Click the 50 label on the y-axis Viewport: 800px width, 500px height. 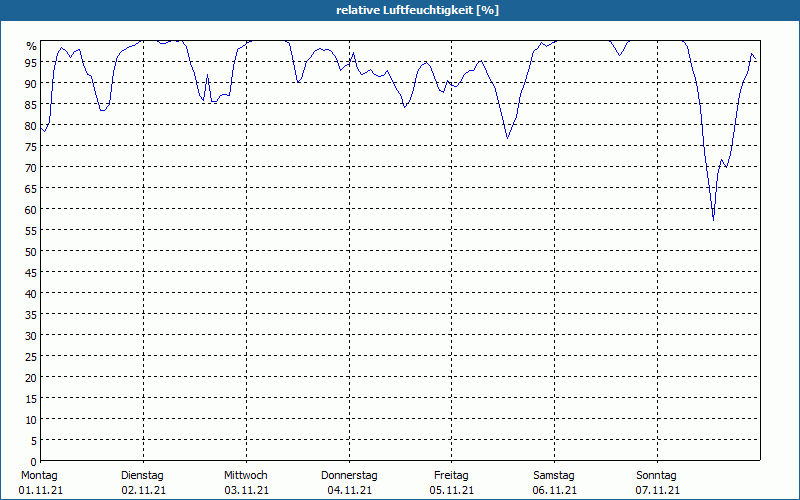click(31, 252)
